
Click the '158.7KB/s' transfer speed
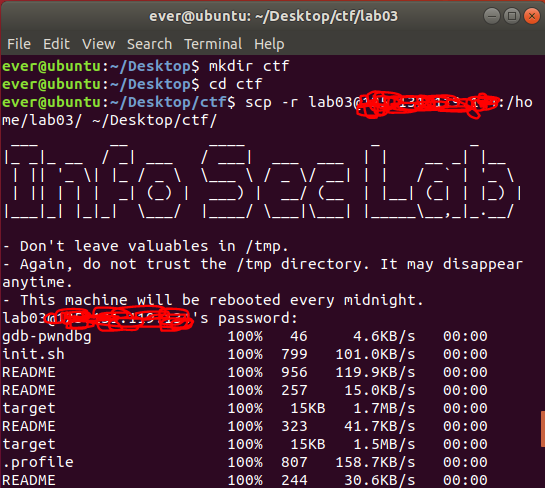tap(375, 463)
